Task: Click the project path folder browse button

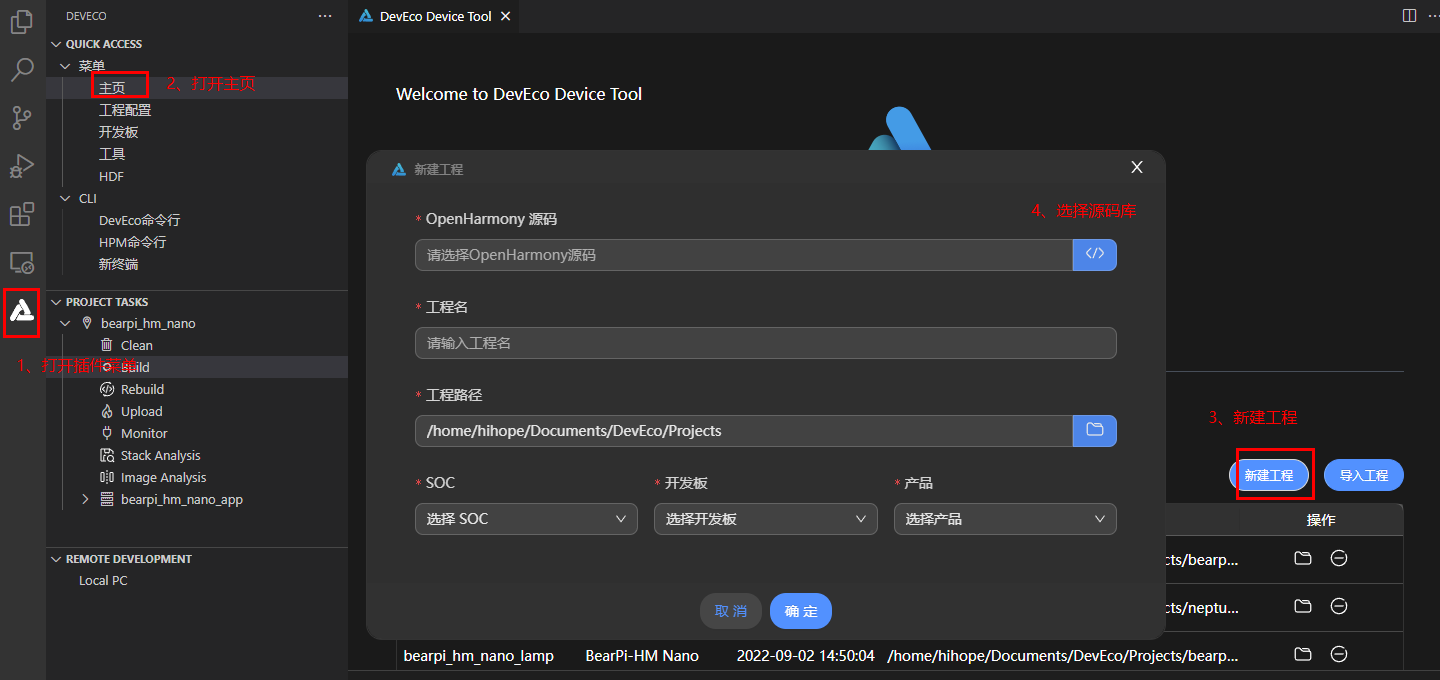Action: click(x=1095, y=430)
